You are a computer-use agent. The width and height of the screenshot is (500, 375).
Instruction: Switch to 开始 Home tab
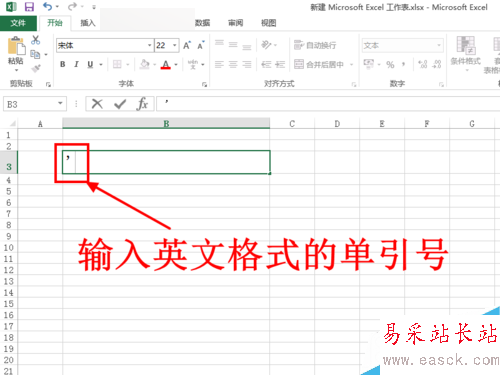coord(55,23)
